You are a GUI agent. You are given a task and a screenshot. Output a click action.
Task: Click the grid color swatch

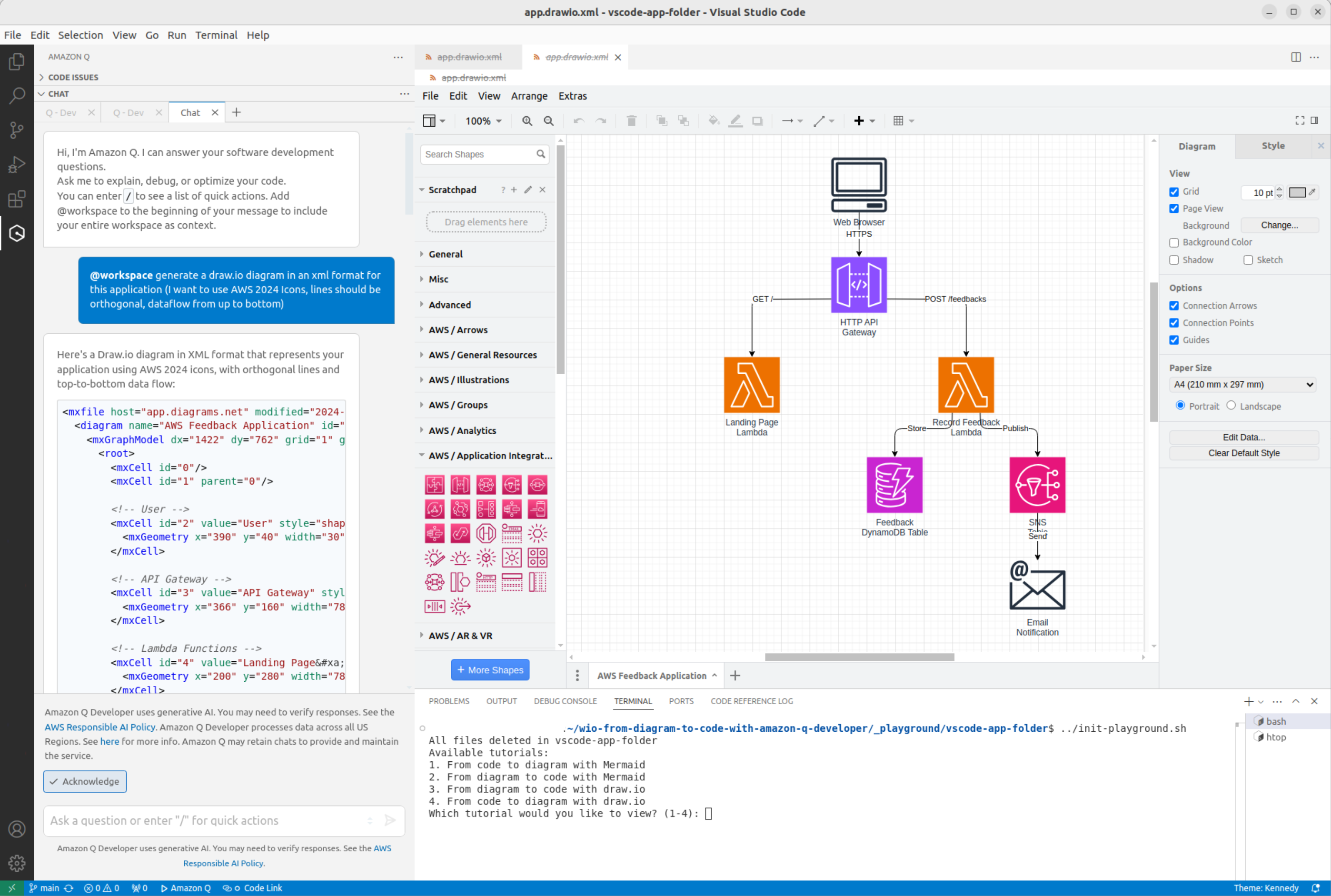(x=1297, y=192)
